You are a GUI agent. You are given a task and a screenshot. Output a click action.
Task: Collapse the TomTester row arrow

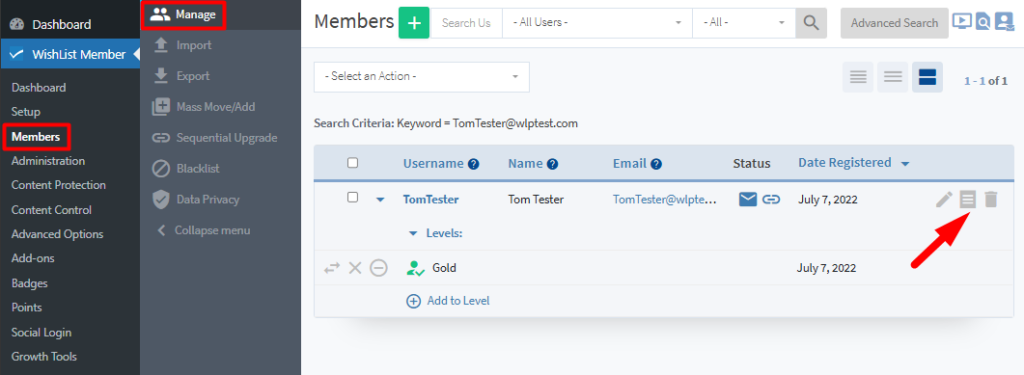click(x=380, y=200)
